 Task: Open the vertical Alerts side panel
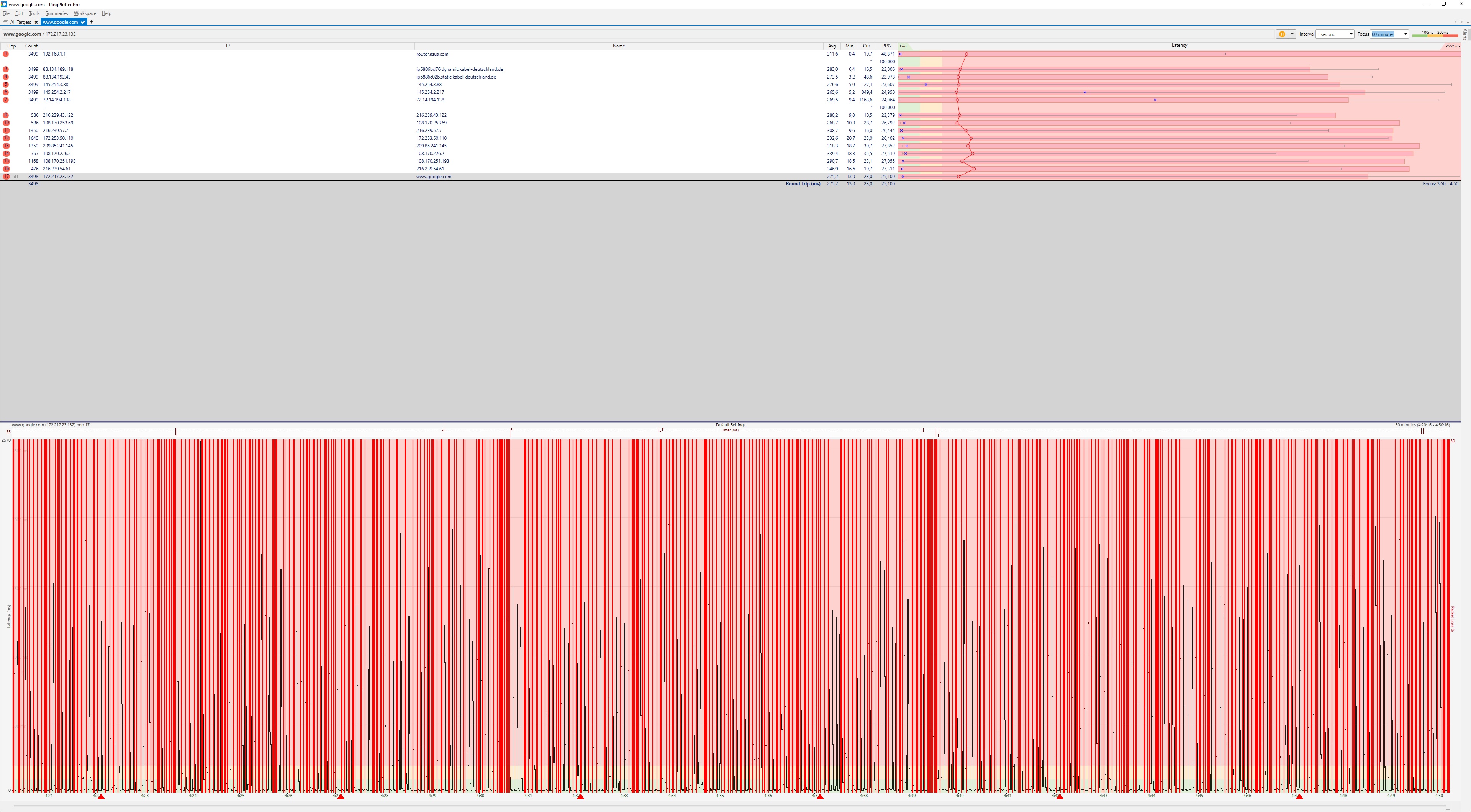coord(1465,34)
